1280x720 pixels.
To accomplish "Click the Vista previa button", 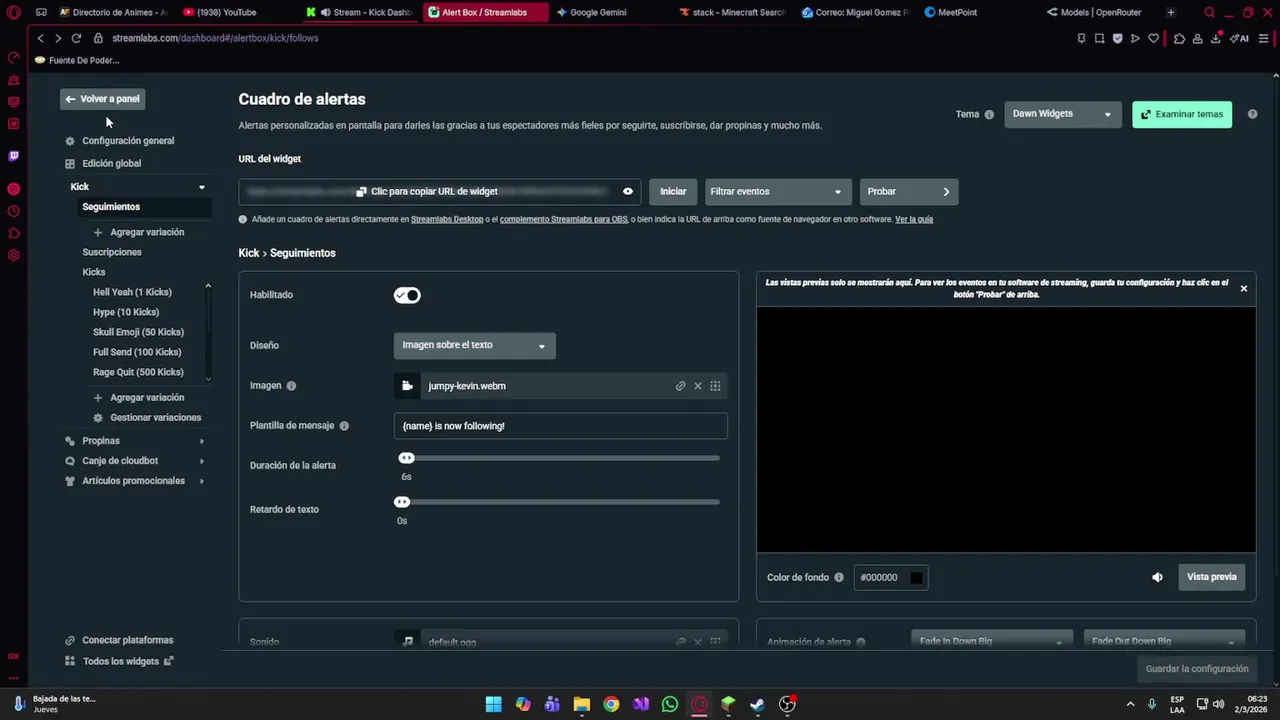I will point(1211,577).
